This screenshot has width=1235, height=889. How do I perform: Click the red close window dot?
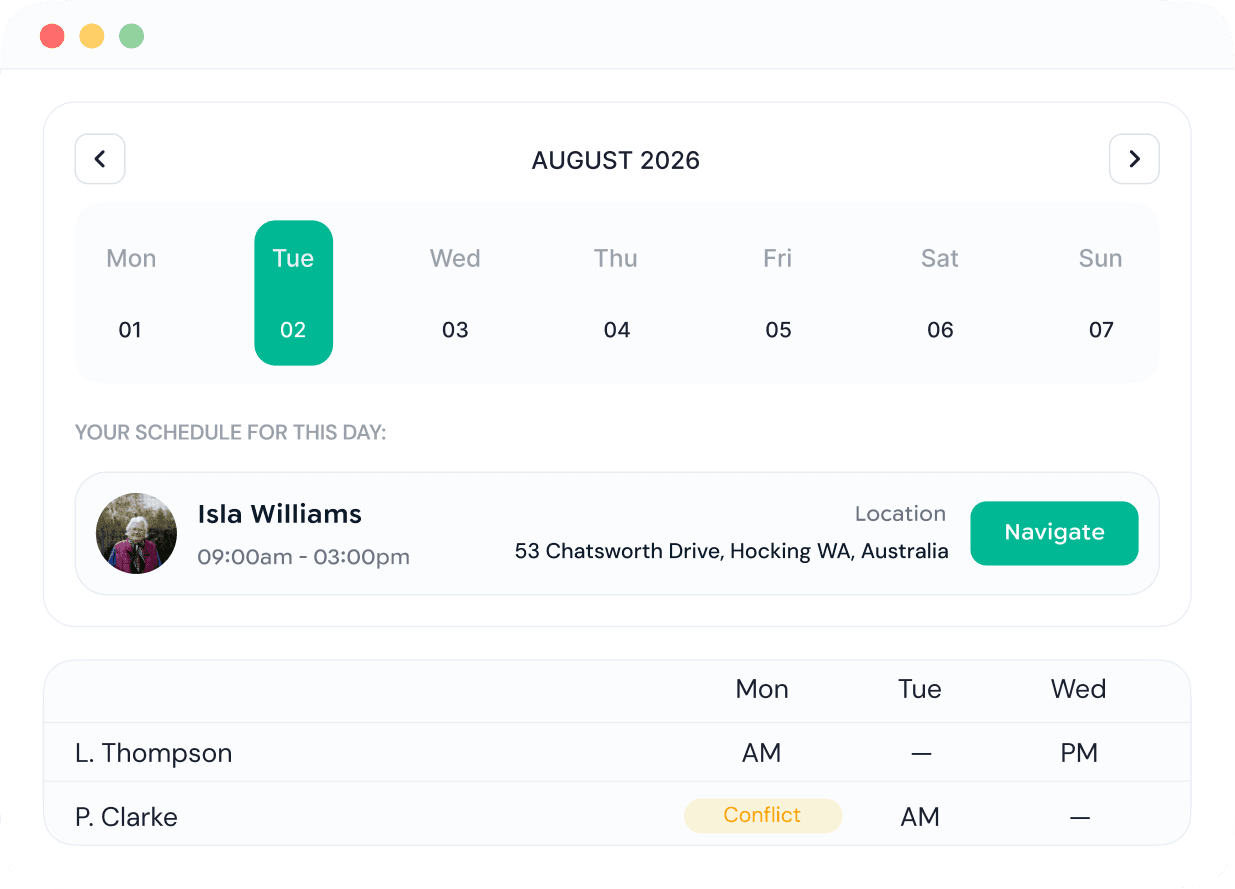pyautogui.click(x=52, y=37)
